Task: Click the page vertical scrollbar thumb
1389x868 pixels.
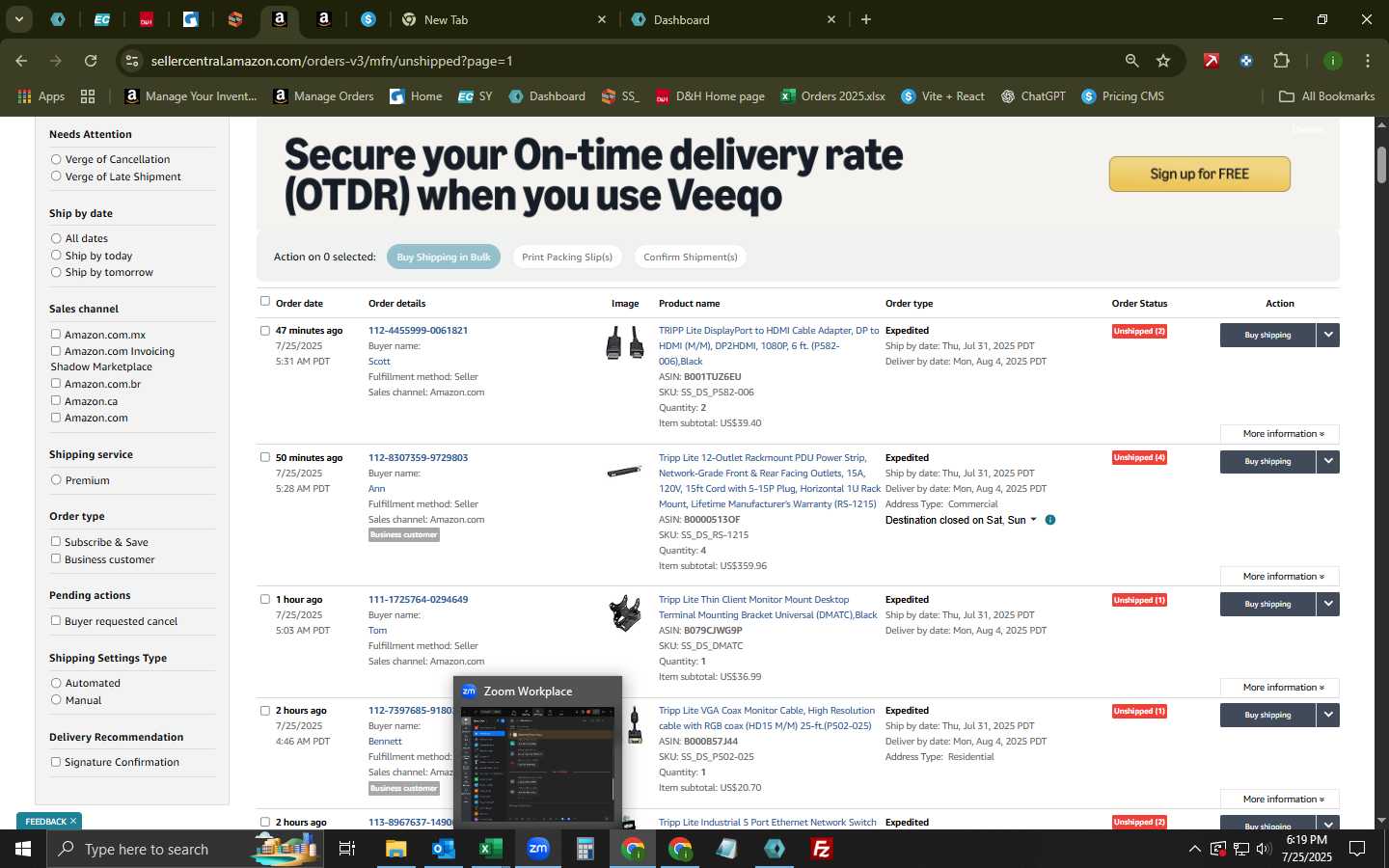Action: [x=1381, y=164]
